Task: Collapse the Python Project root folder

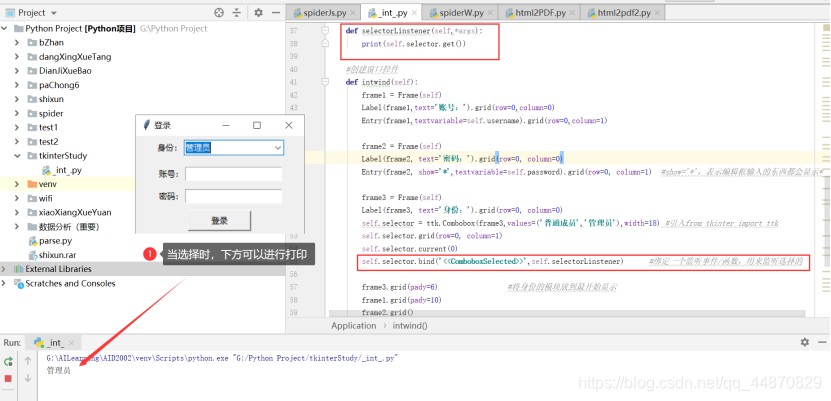Action: (x=5, y=28)
